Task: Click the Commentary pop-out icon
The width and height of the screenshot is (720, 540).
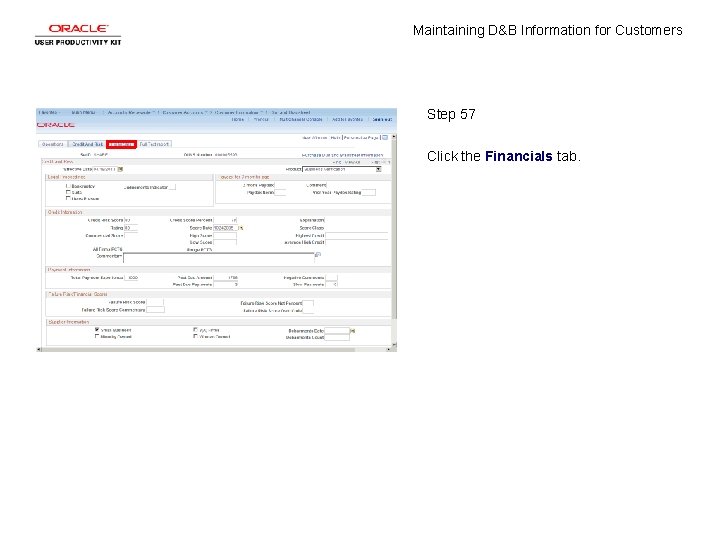Action: tap(318, 255)
